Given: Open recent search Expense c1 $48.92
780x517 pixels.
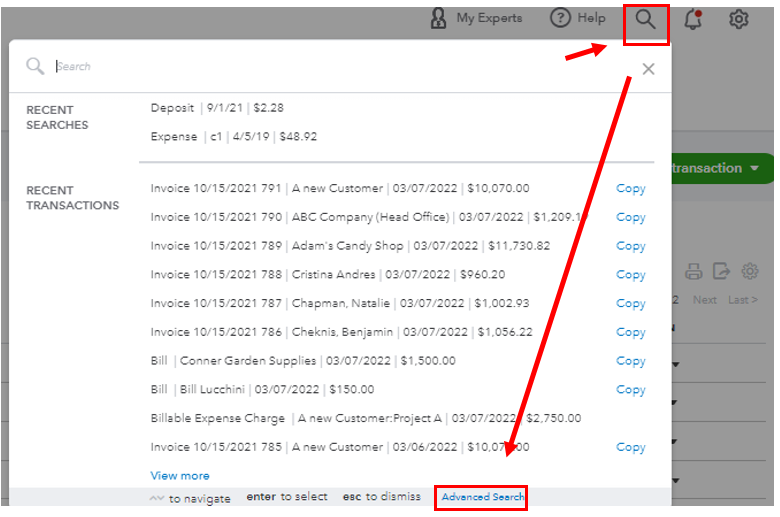Looking at the screenshot, I should (233, 137).
